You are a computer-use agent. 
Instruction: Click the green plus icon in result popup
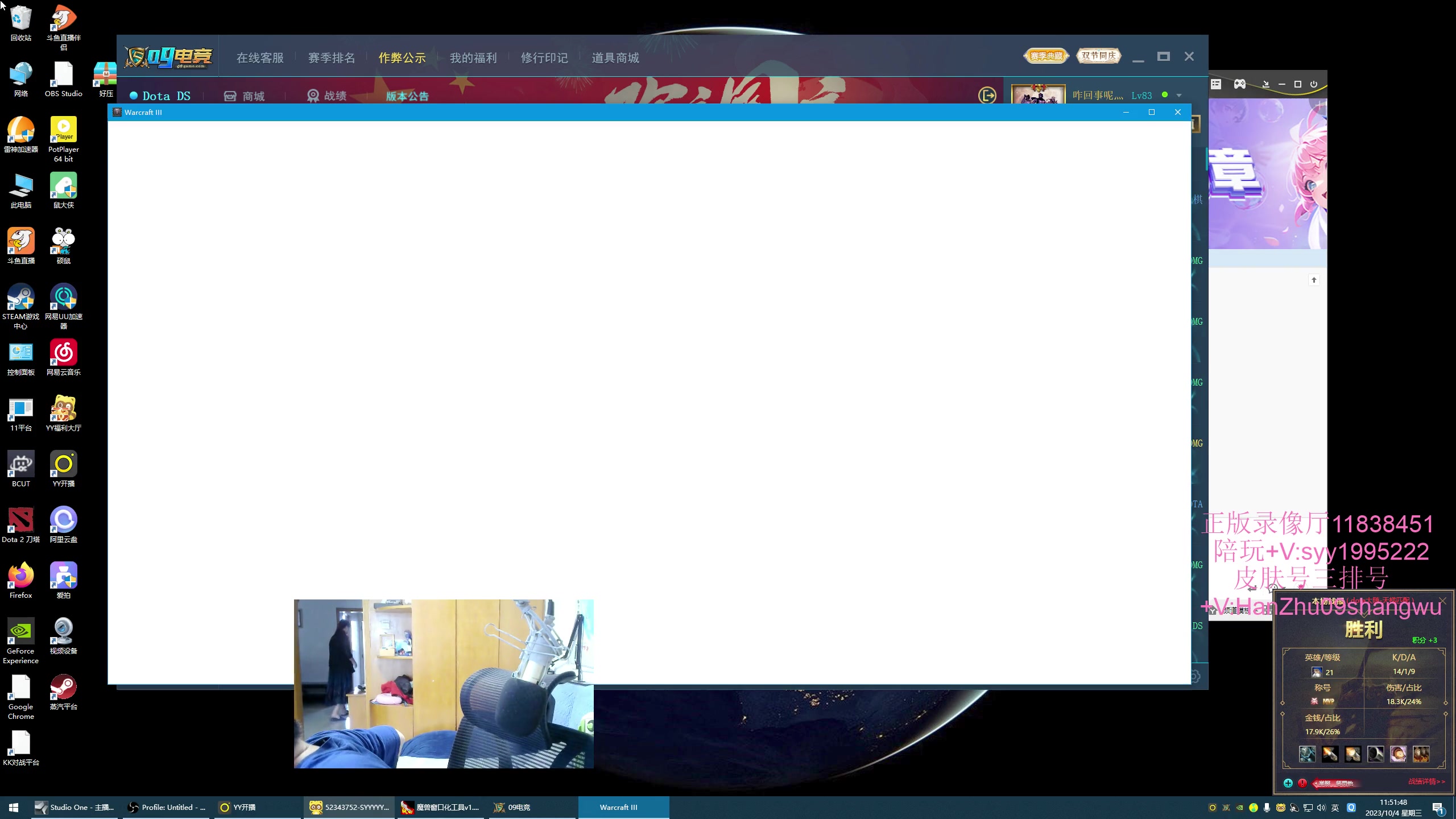1288,783
